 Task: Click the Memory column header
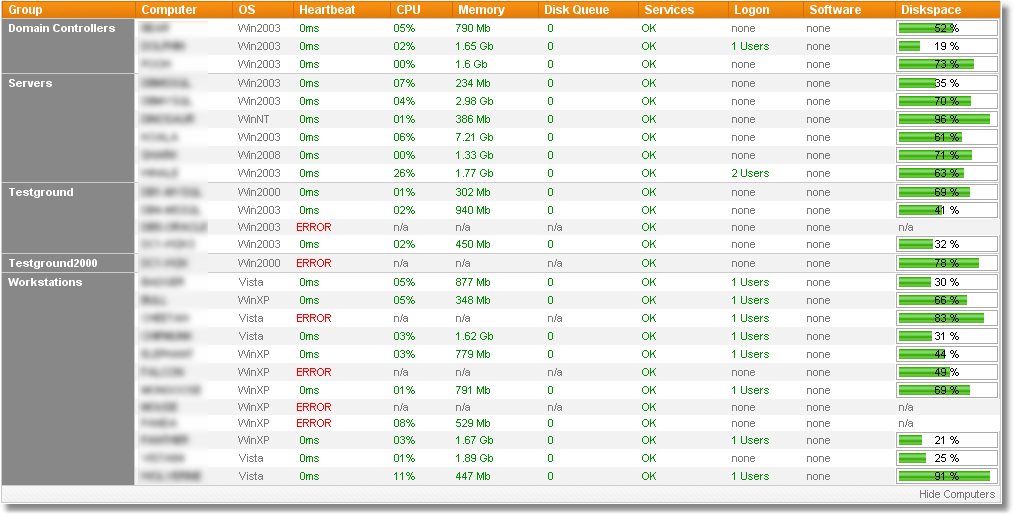coord(481,10)
